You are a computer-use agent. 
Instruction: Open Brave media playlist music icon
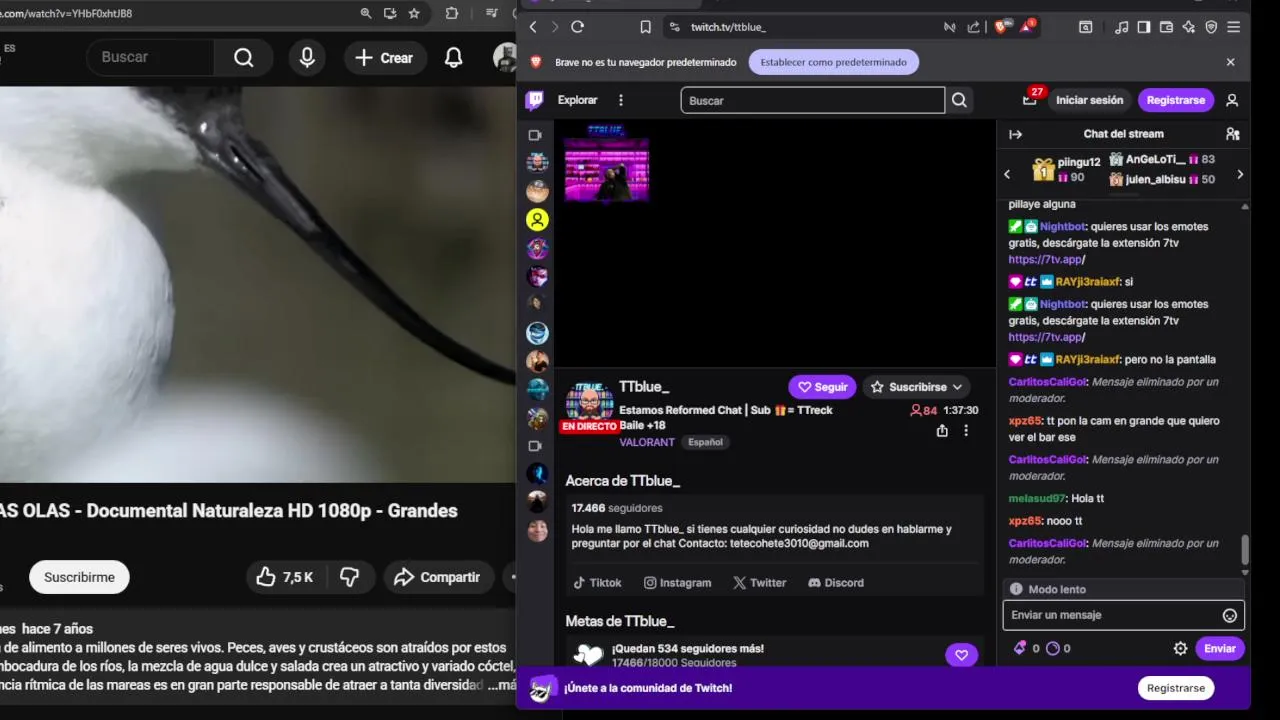[1121, 27]
